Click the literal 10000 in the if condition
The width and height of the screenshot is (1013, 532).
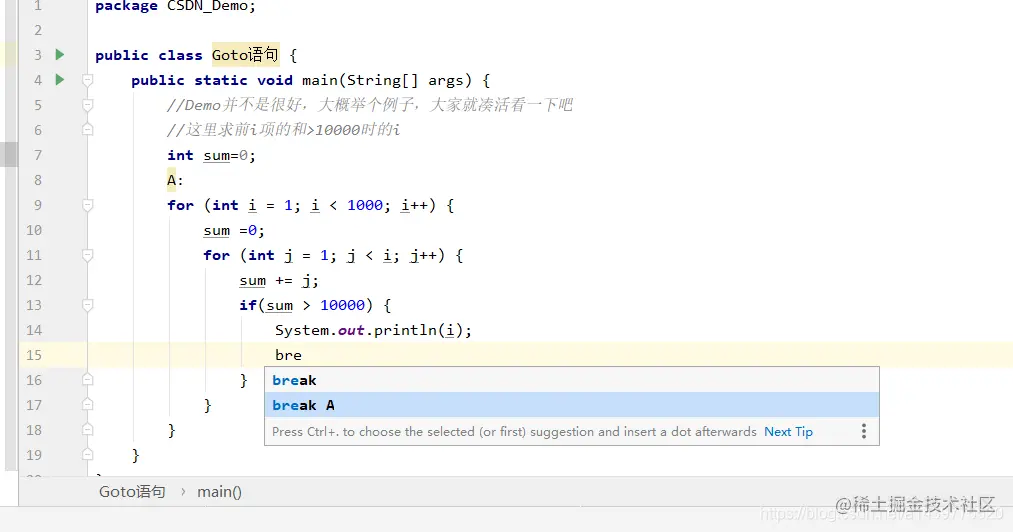coord(342,305)
